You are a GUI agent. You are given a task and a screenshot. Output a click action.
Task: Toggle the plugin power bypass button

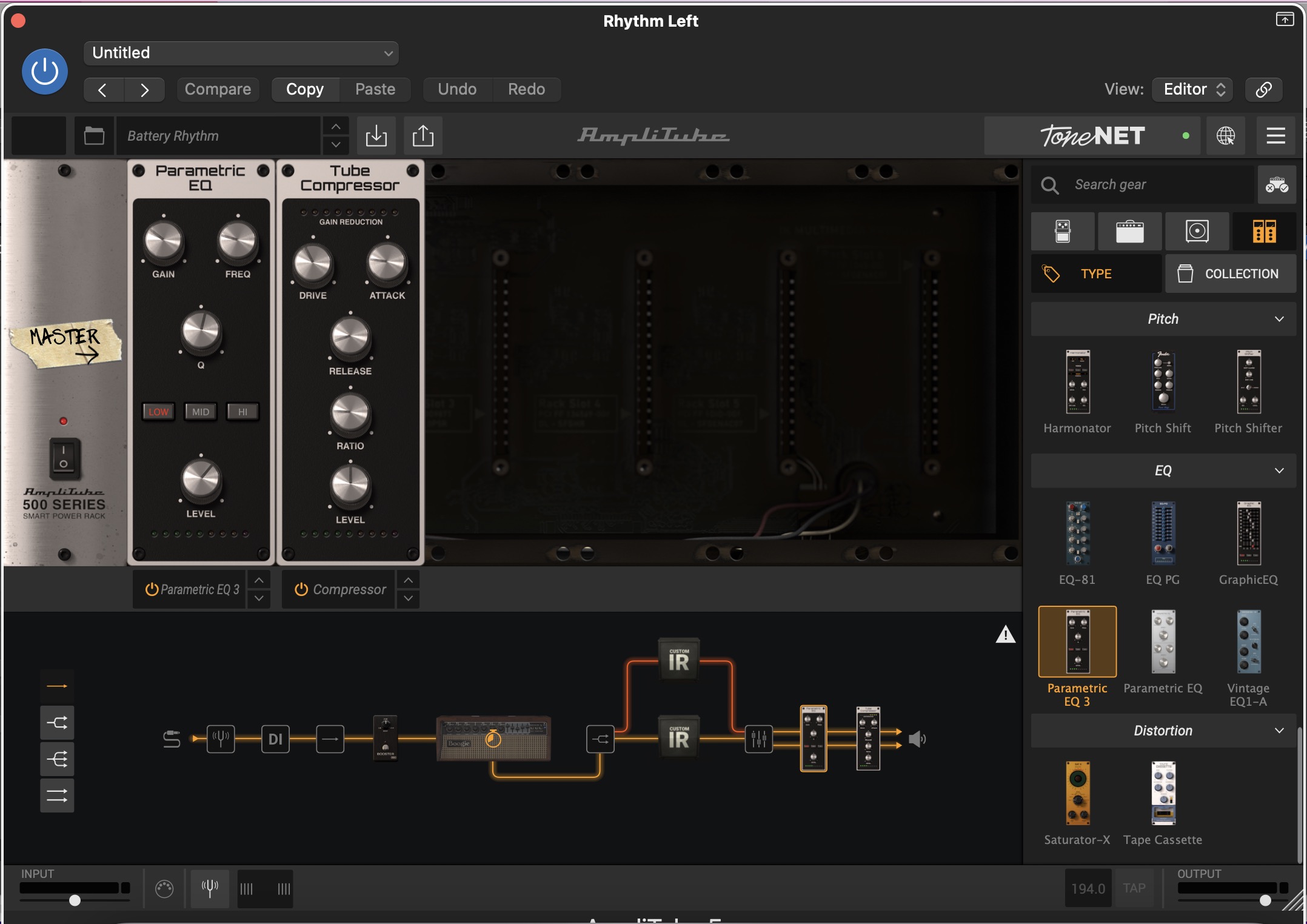click(x=45, y=72)
